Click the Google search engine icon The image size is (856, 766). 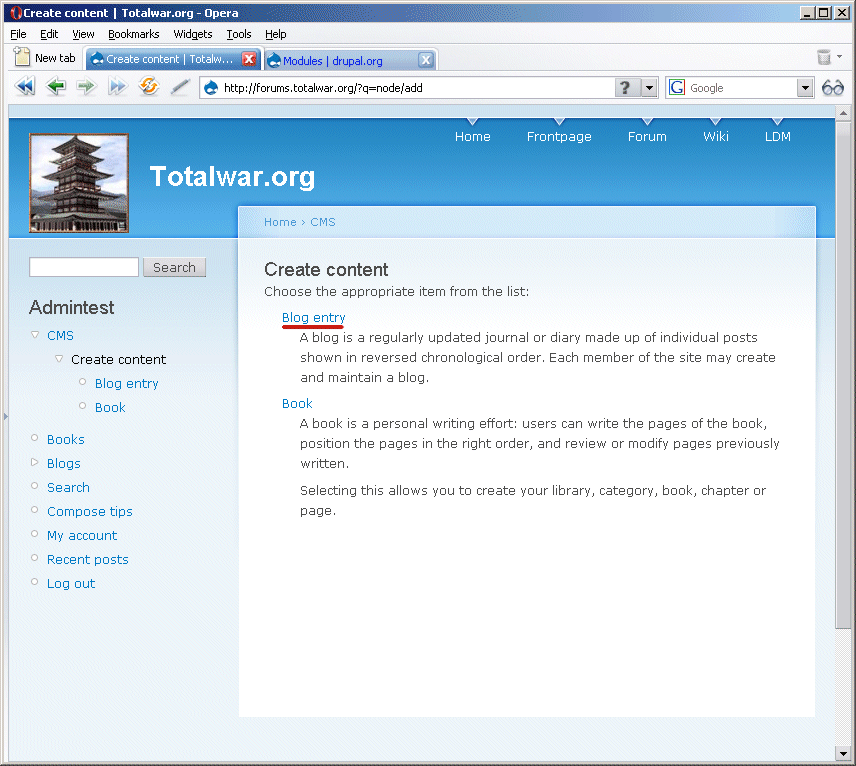(x=677, y=87)
